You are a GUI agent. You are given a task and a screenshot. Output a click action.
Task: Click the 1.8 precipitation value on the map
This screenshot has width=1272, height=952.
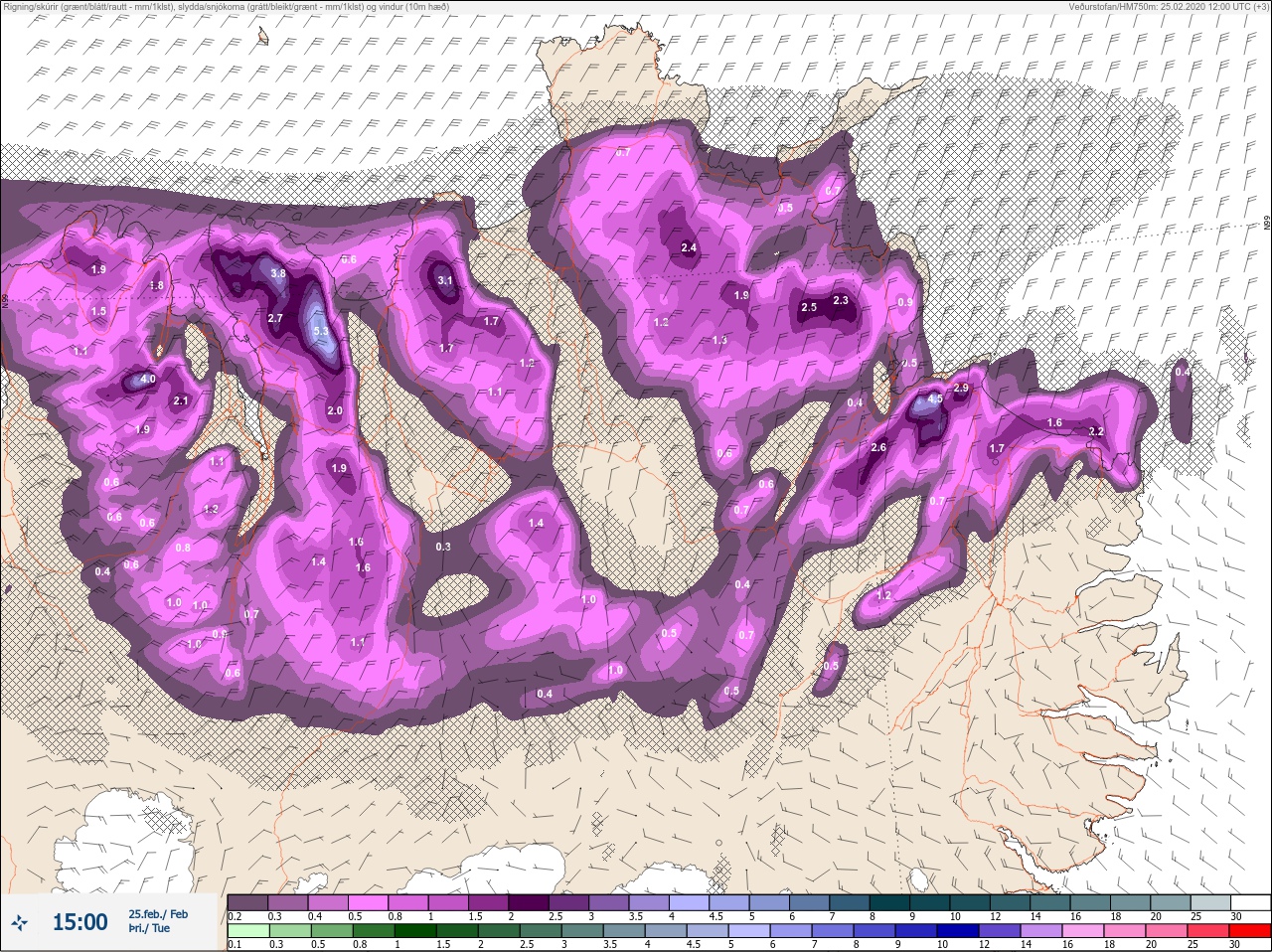(156, 285)
